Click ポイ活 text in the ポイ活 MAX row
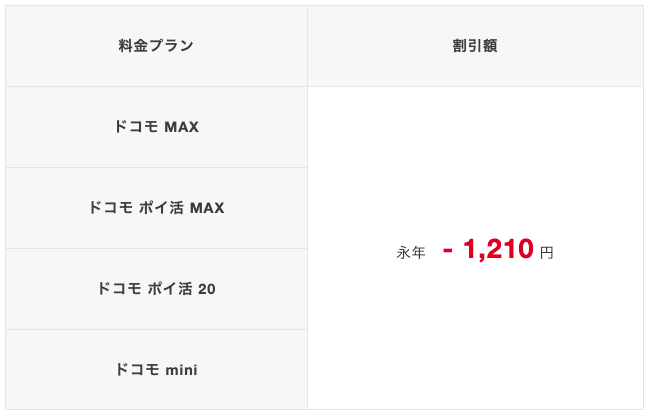This screenshot has height=415, width=651. (161, 208)
